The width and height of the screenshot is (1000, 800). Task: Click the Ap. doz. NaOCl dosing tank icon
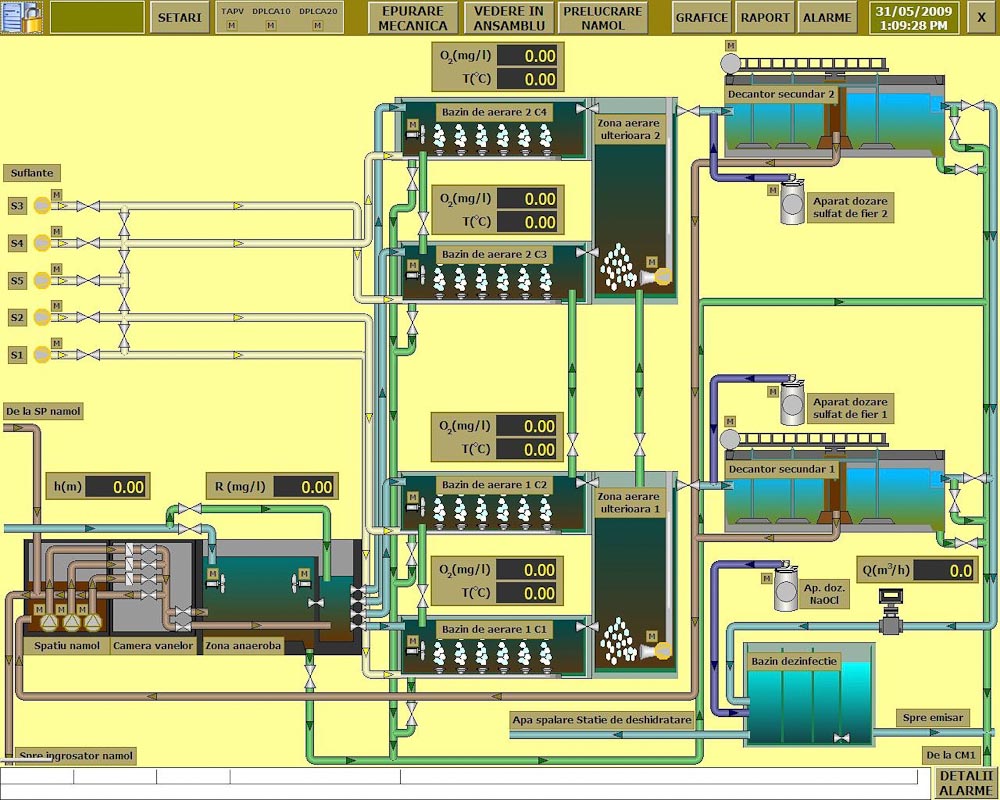(785, 592)
